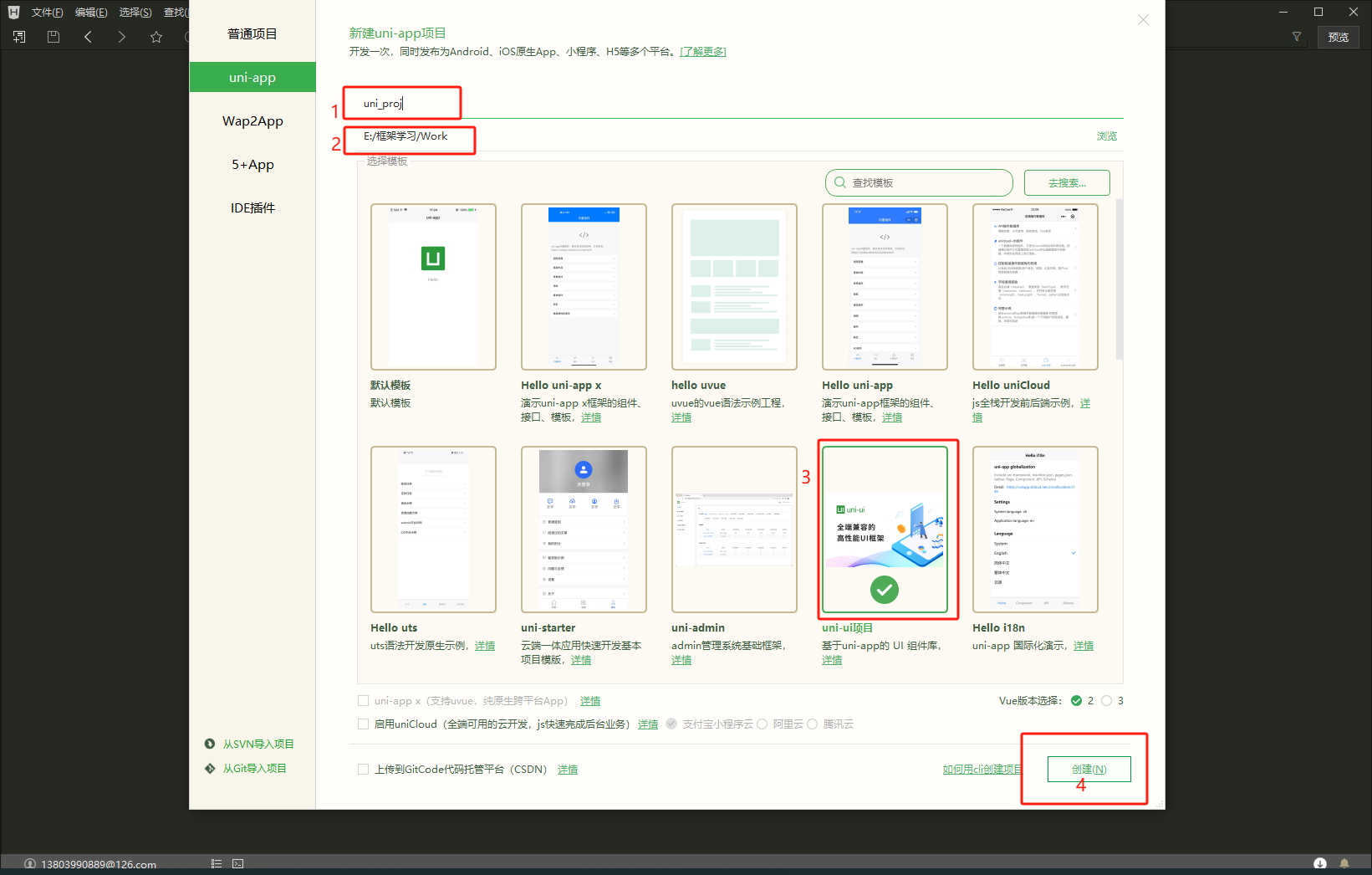1372x875 pixels.
Task: Click the 查找模板 search field
Action: (x=919, y=182)
